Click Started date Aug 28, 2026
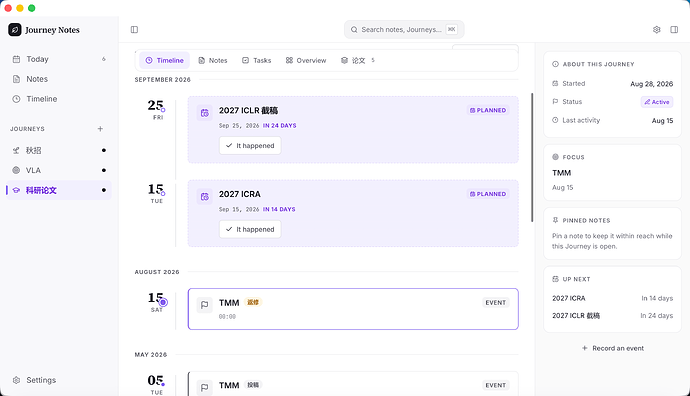Image resolution: width=690 pixels, height=396 pixels. [652, 84]
